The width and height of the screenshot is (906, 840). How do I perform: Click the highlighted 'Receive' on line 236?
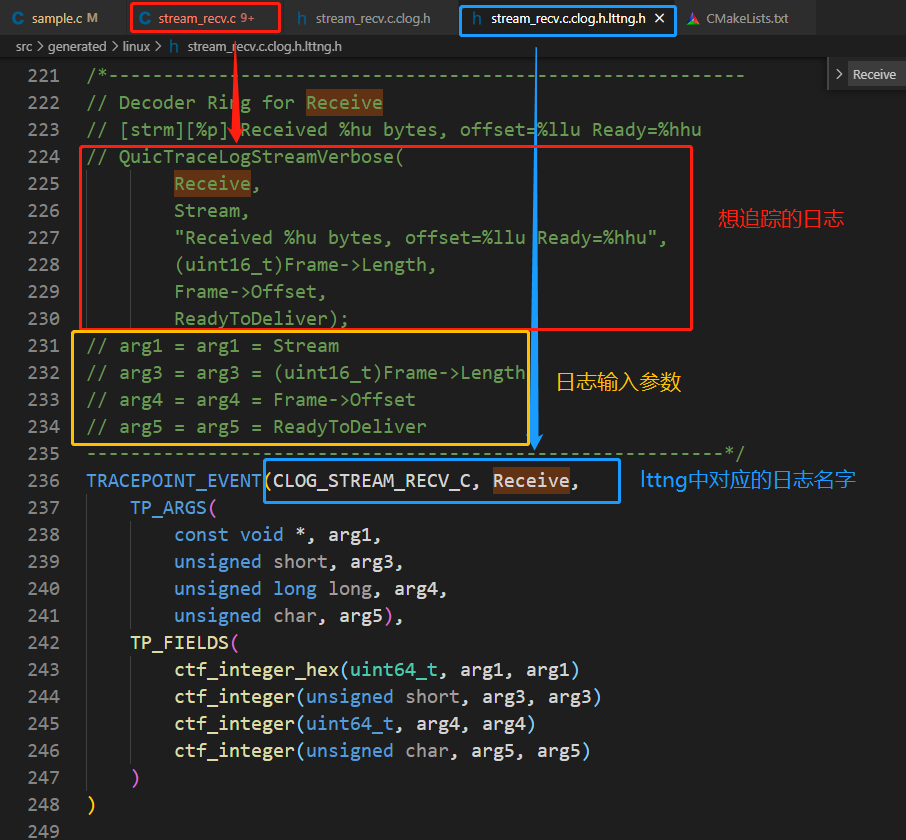(x=531, y=481)
